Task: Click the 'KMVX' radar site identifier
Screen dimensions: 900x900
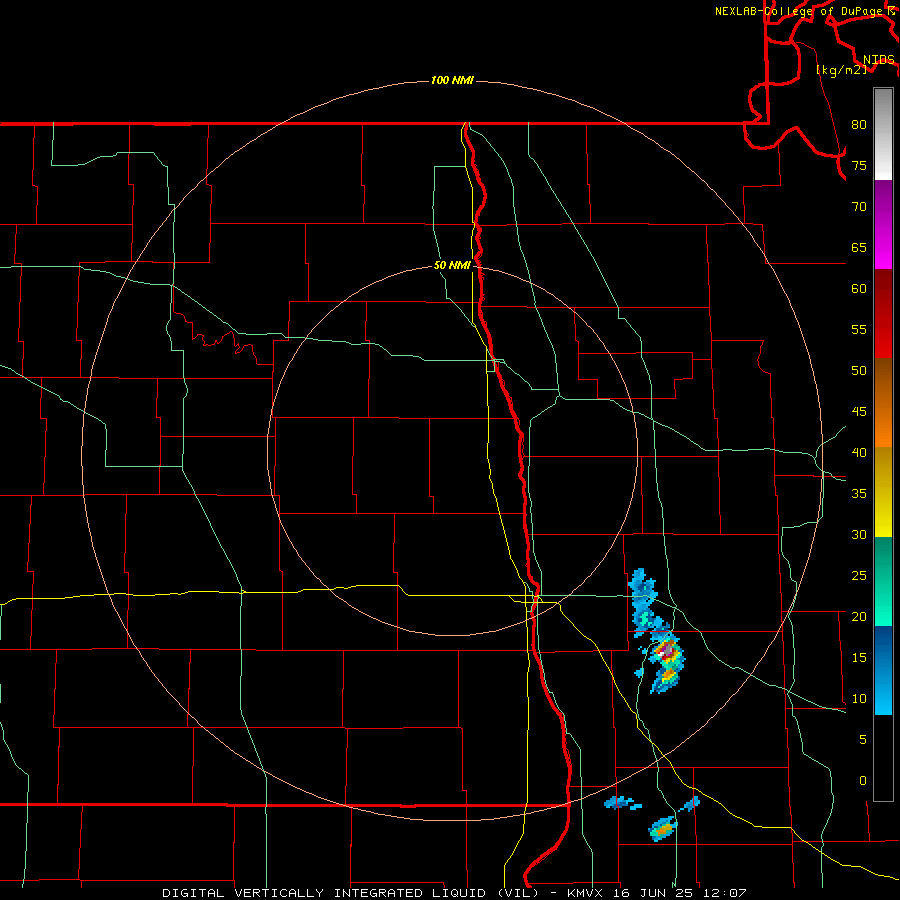Action: (587, 893)
